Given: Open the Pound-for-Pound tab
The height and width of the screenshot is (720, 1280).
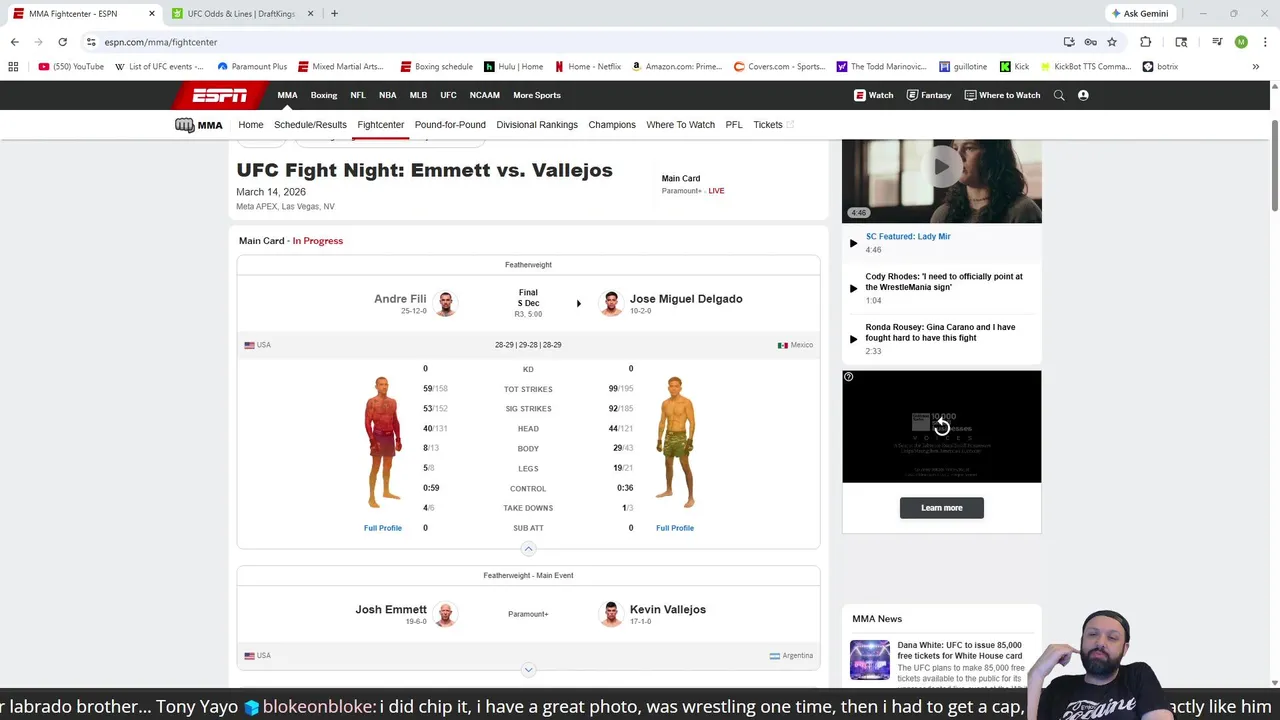Looking at the screenshot, I should (x=450, y=125).
